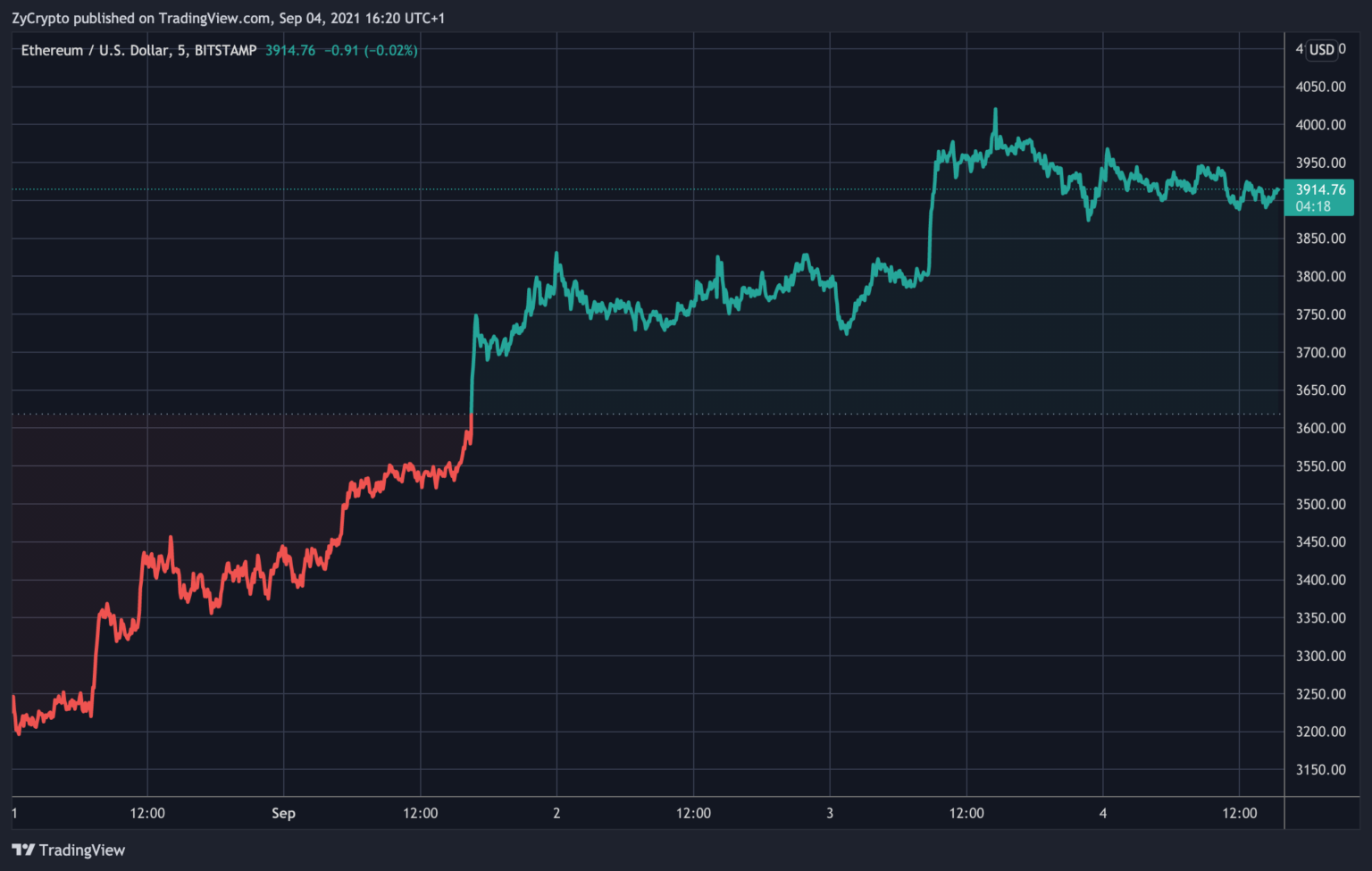Click the 4000.00 price axis label

point(1320,125)
